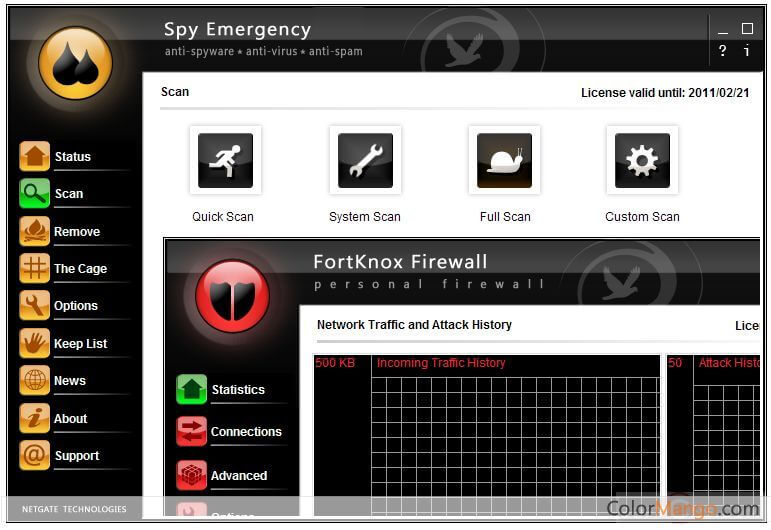Select the Remove menu label
771x530 pixels.
tap(77, 232)
